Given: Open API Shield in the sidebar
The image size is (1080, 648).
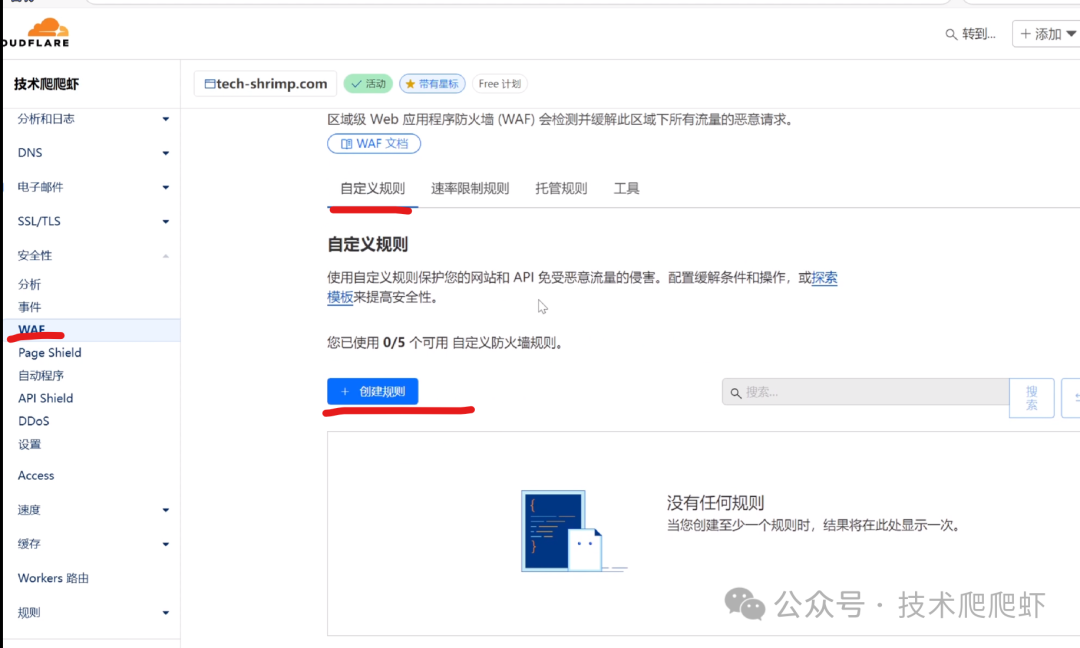Looking at the screenshot, I should point(45,398).
